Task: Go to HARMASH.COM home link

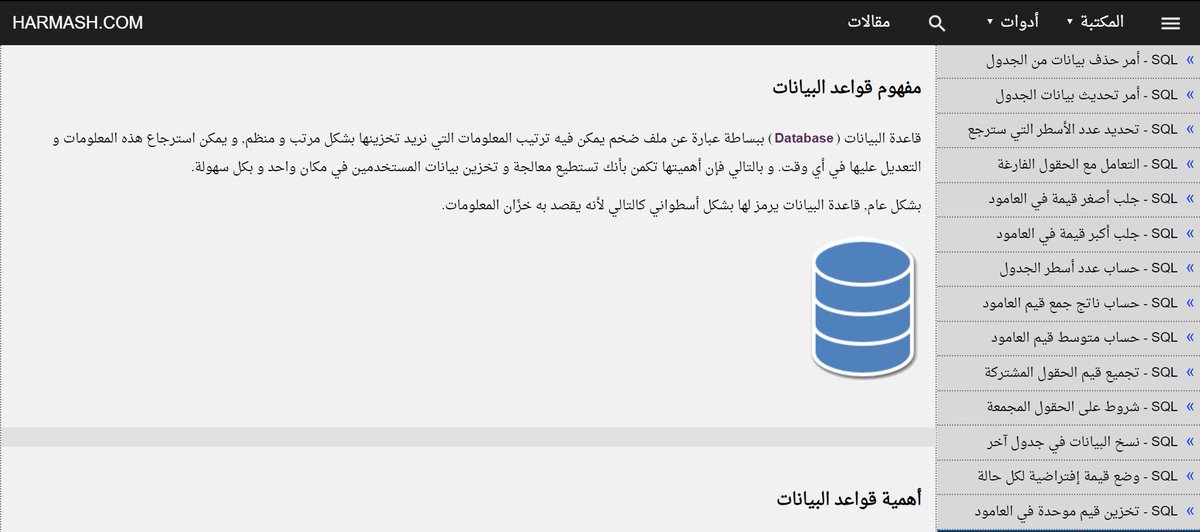Action: (78, 22)
